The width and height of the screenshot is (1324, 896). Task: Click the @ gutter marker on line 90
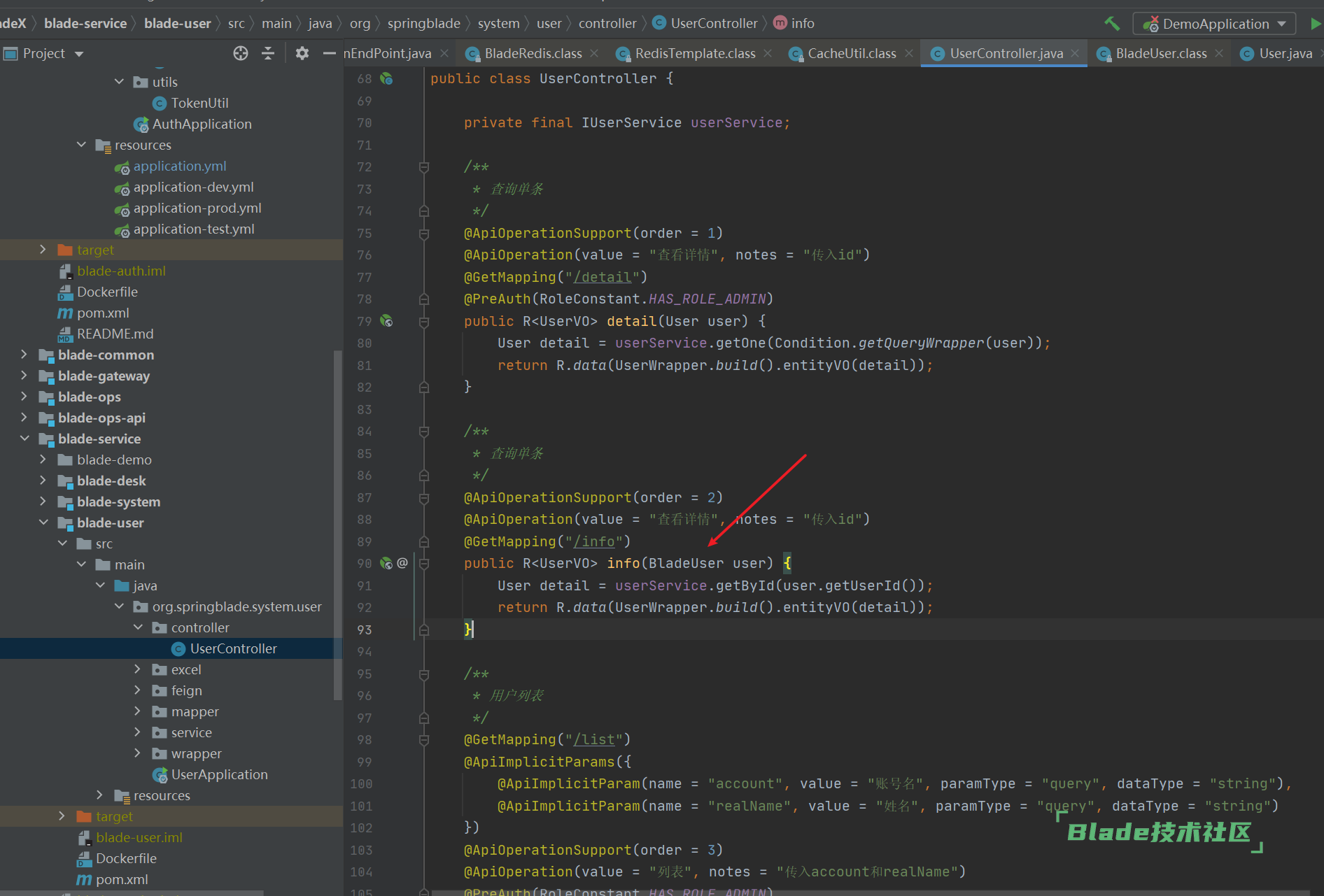[402, 562]
